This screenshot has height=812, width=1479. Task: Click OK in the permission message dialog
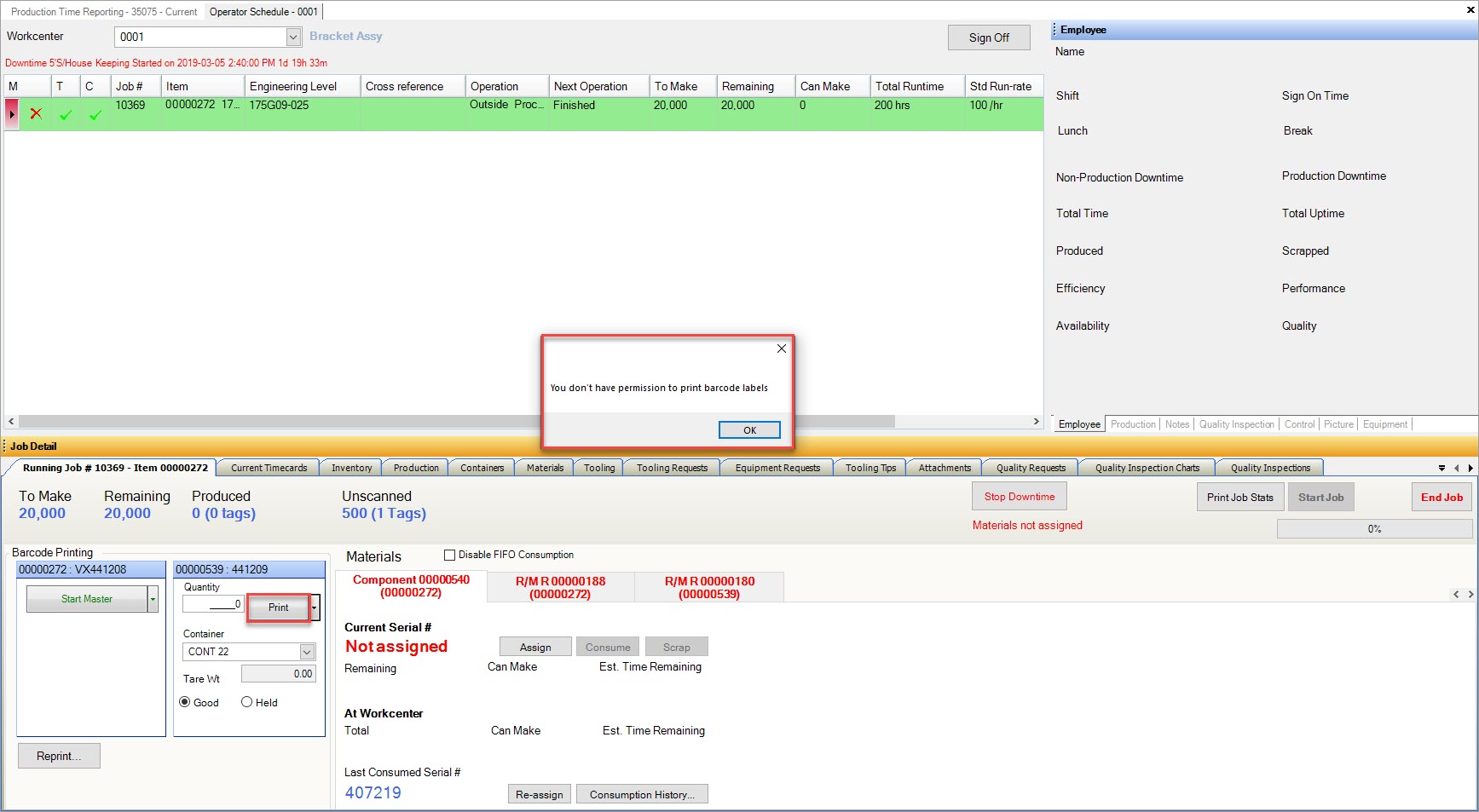(749, 430)
